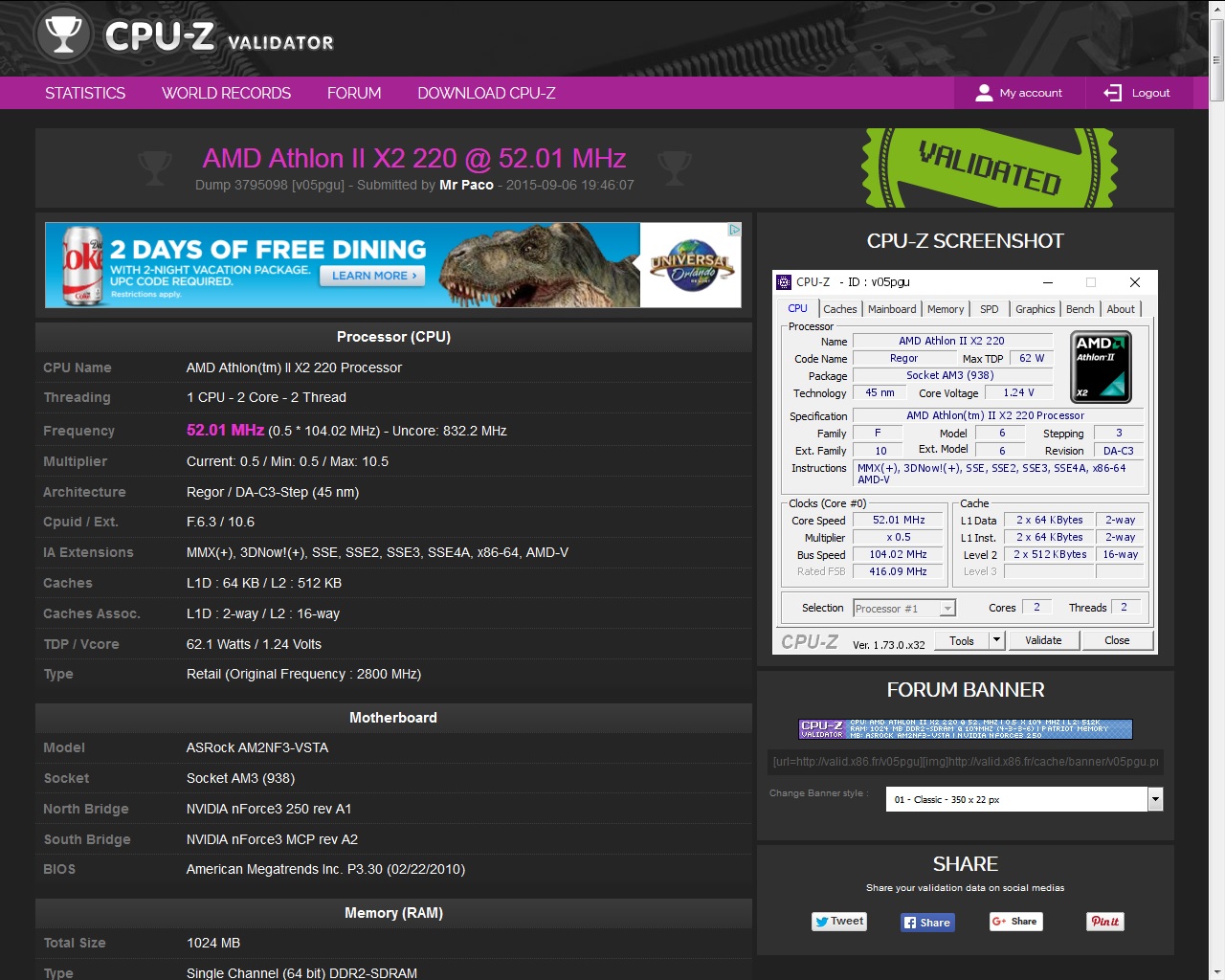Click the Diet Coke can ad image
Viewport: 1225px width, 980px height.
pos(81,265)
